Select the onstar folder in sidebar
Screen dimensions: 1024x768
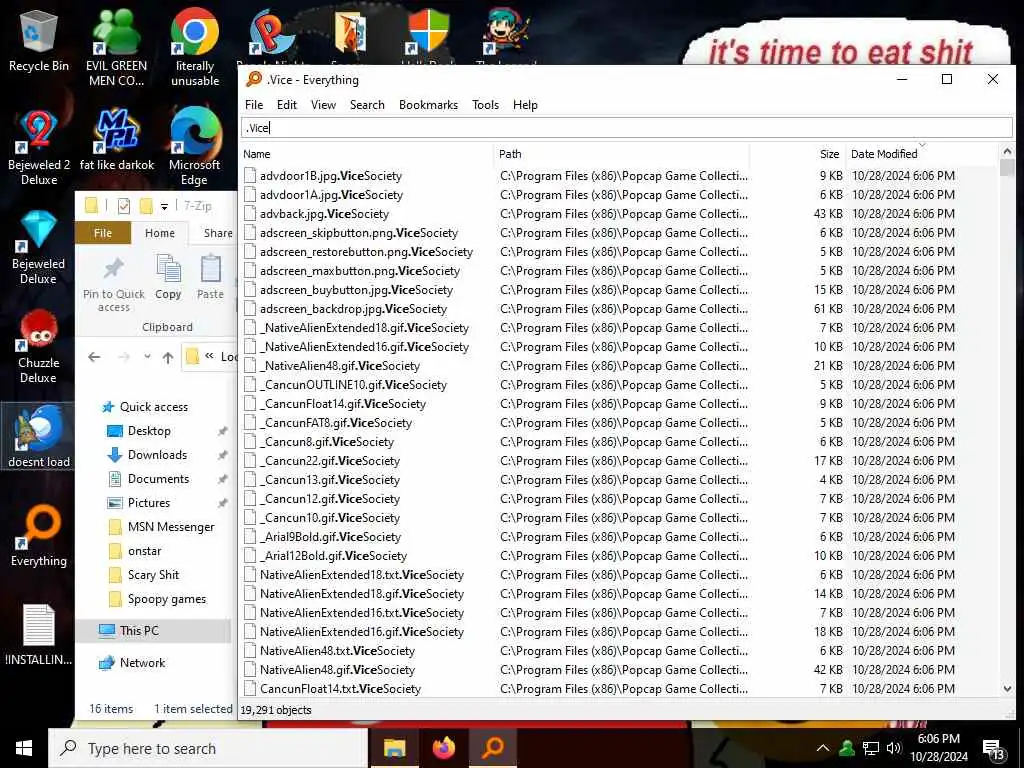point(144,551)
